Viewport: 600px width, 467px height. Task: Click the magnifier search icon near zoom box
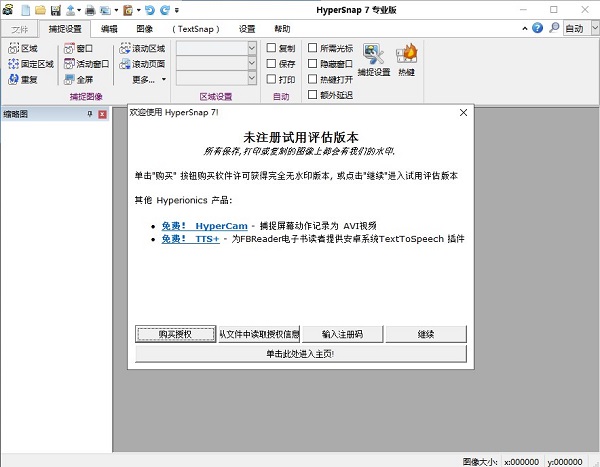click(x=554, y=28)
